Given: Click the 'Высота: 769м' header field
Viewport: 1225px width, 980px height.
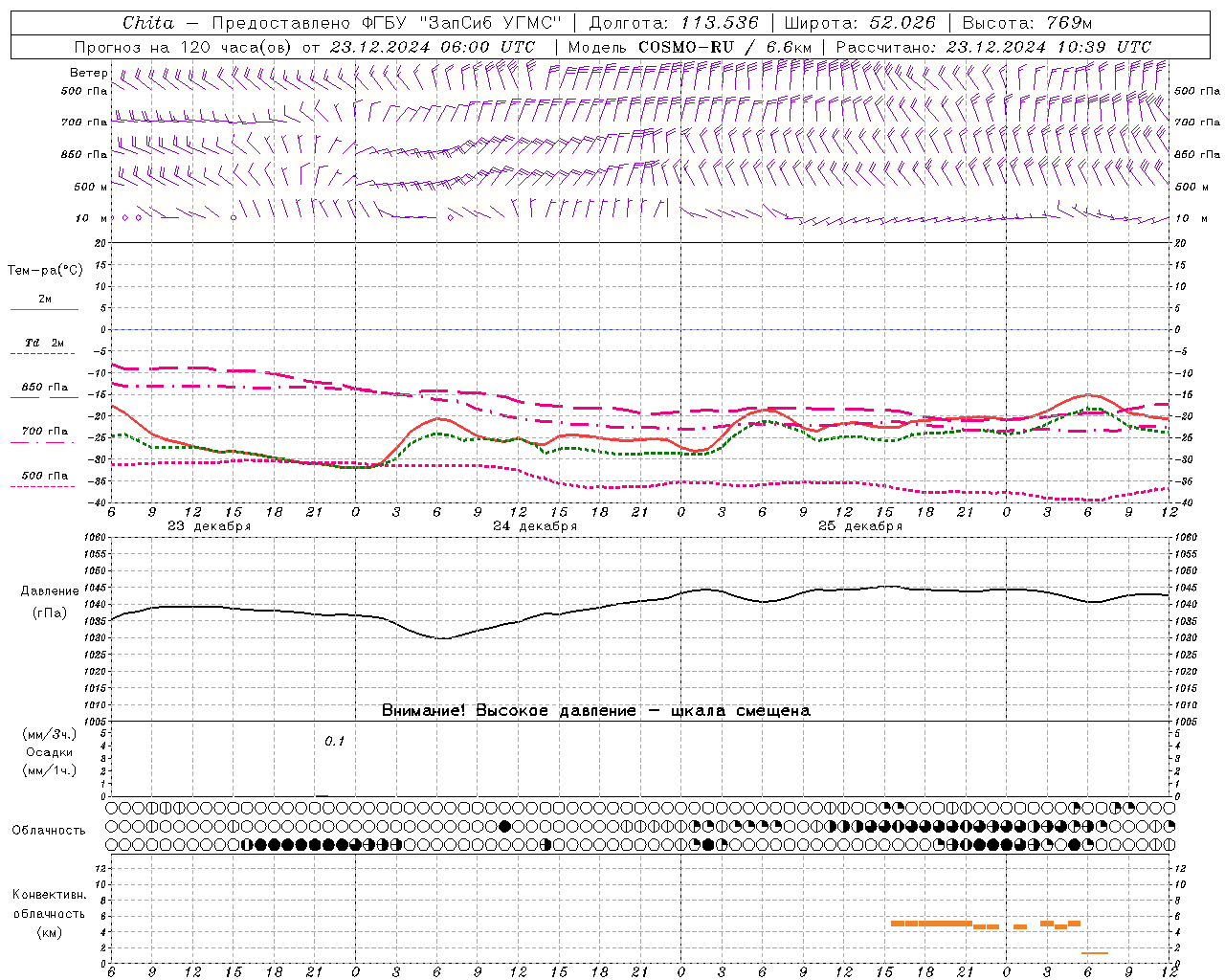Looking at the screenshot, I should coord(1027,23).
